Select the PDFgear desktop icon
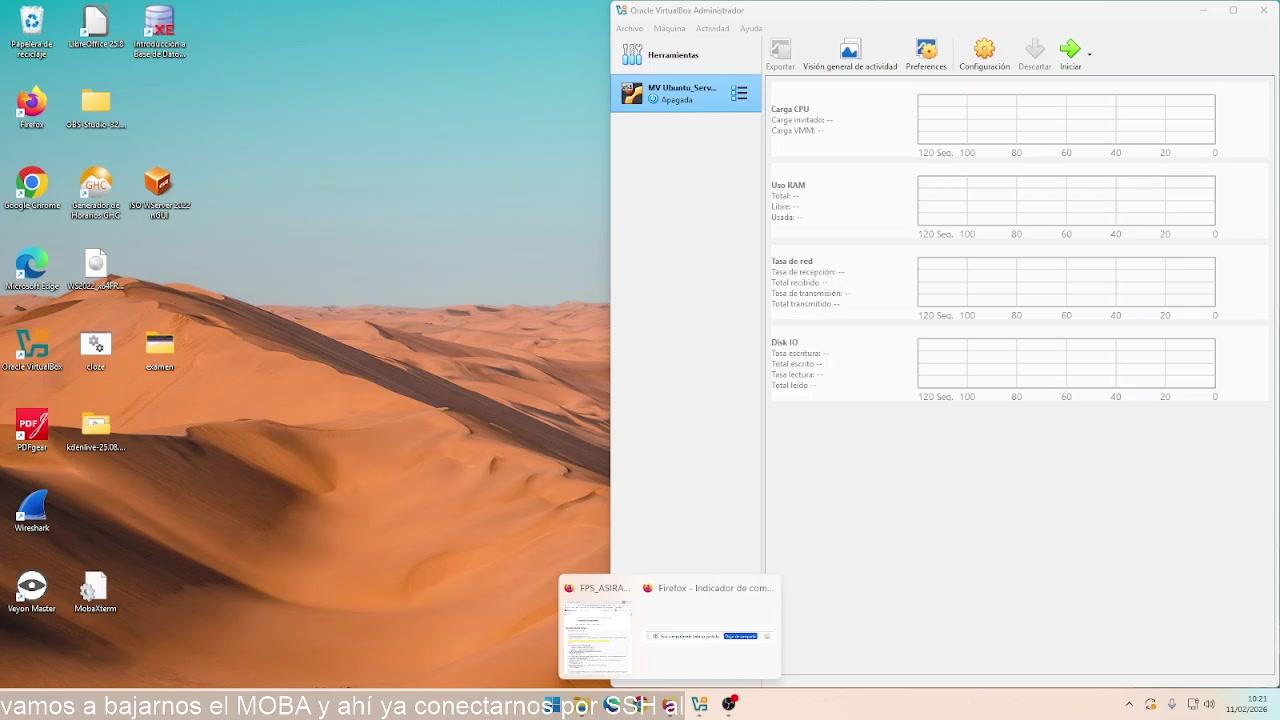This screenshot has width=1280, height=720. [x=32, y=425]
